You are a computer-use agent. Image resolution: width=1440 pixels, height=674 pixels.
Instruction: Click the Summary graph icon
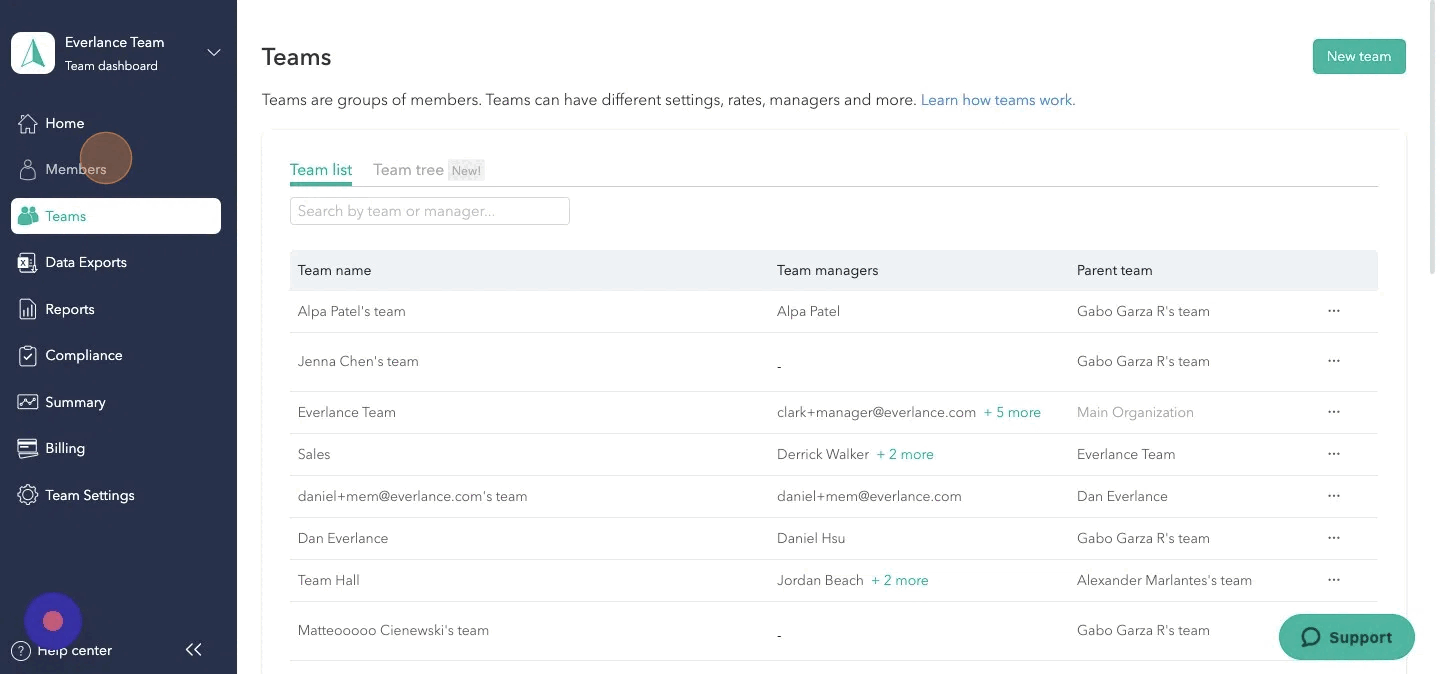(28, 402)
